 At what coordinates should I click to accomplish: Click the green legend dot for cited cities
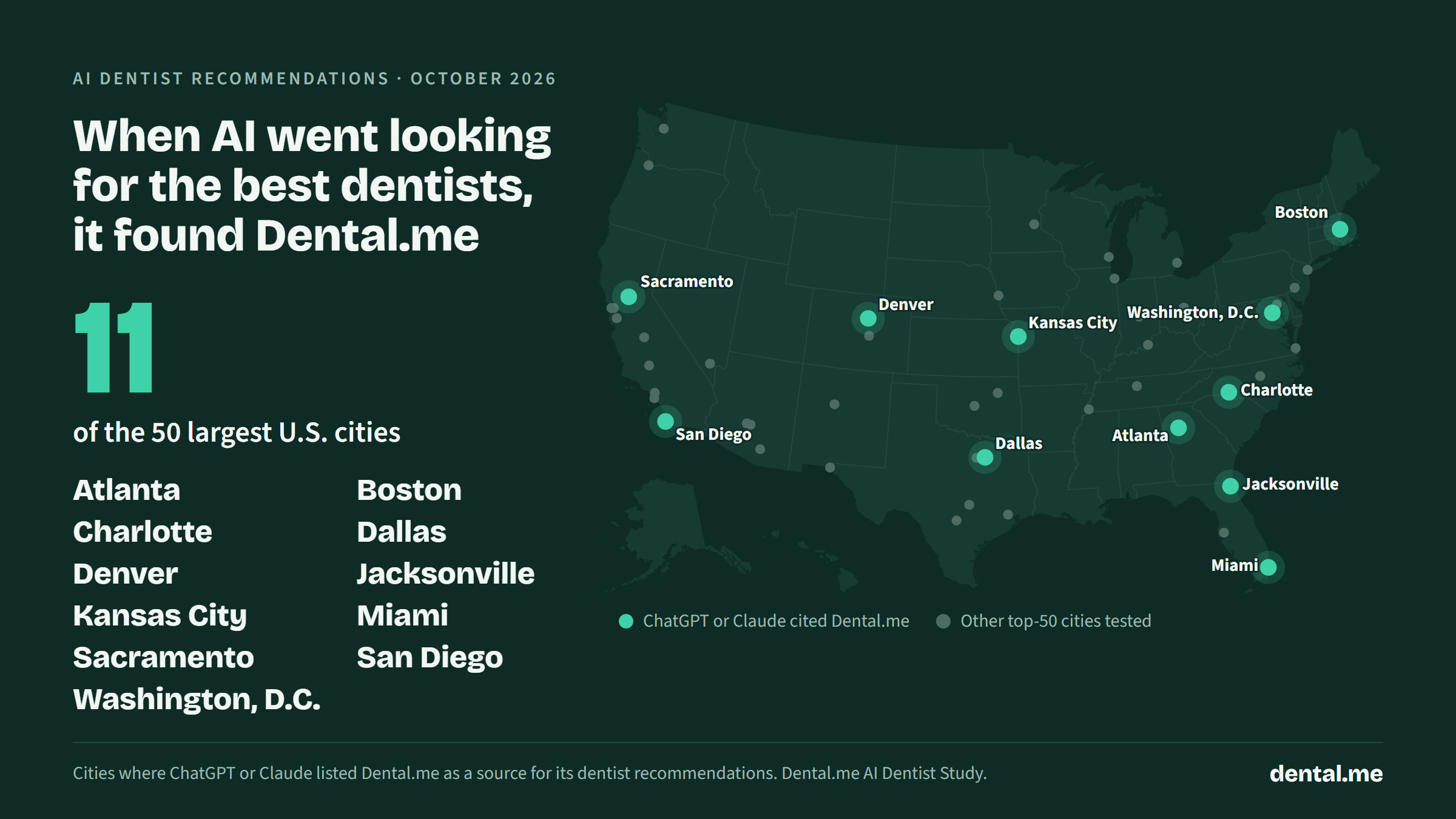click(626, 621)
